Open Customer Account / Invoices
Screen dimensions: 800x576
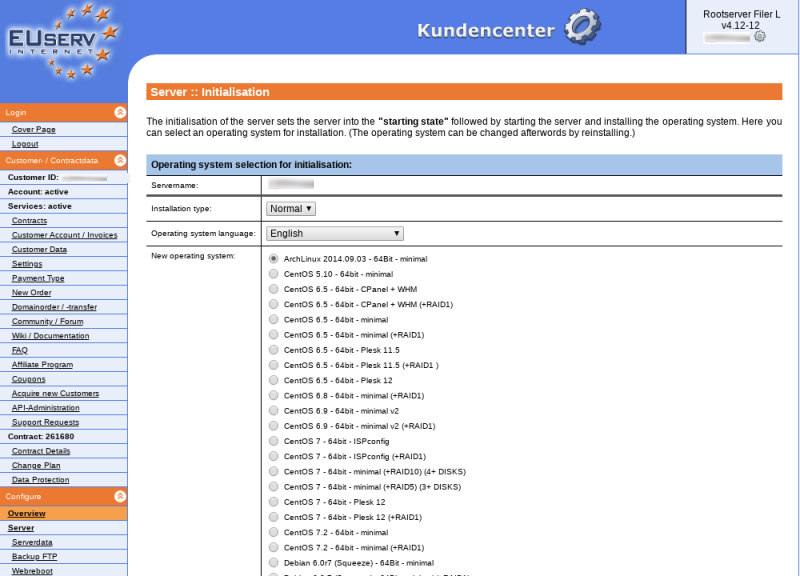click(x=64, y=235)
